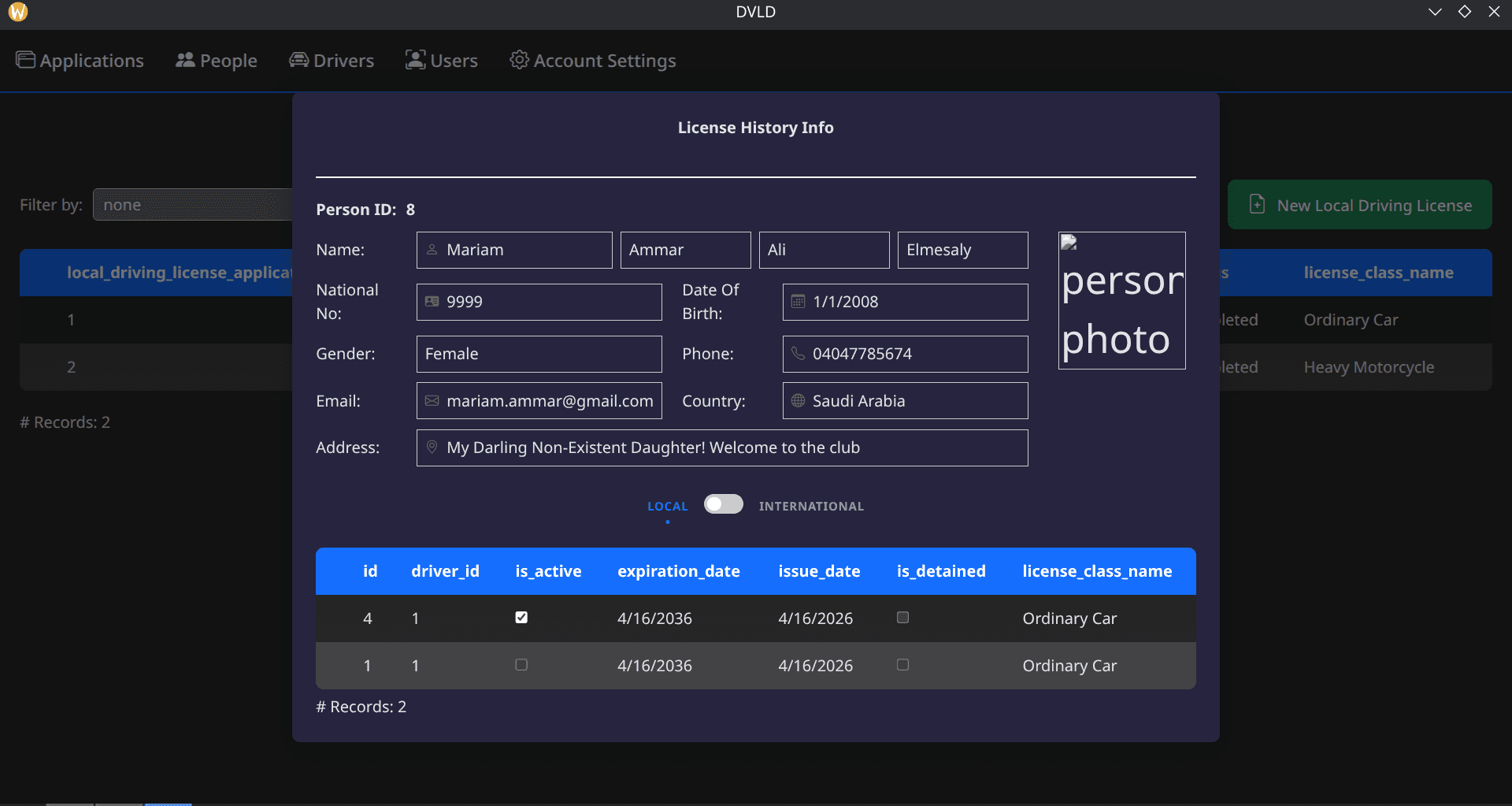1512x806 pixels.
Task: Click the person icon in first name field
Action: (x=432, y=250)
